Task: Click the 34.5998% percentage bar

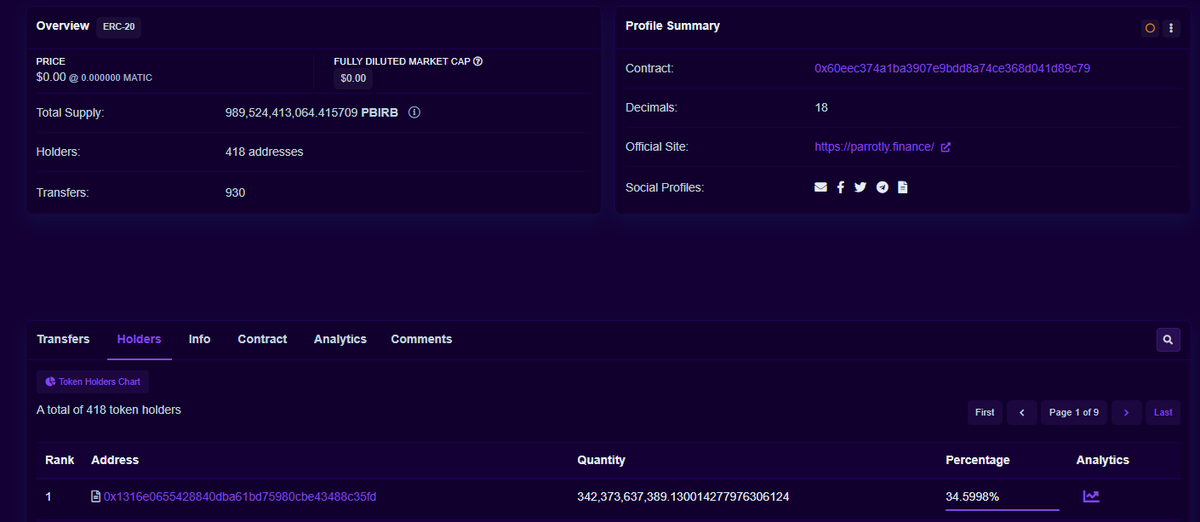Action: point(1002,509)
